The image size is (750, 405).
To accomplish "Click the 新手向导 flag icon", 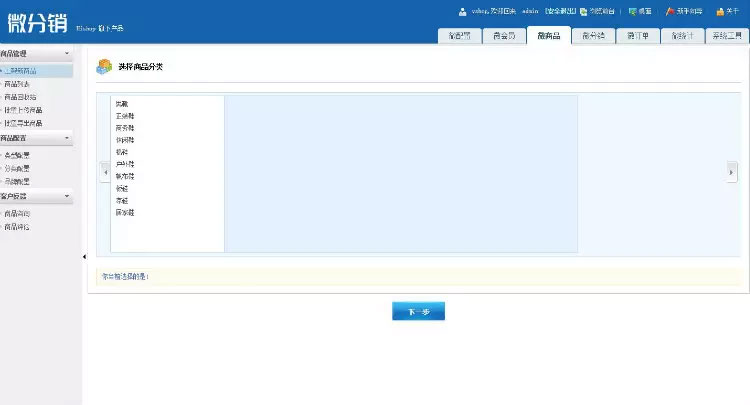I will pos(670,11).
